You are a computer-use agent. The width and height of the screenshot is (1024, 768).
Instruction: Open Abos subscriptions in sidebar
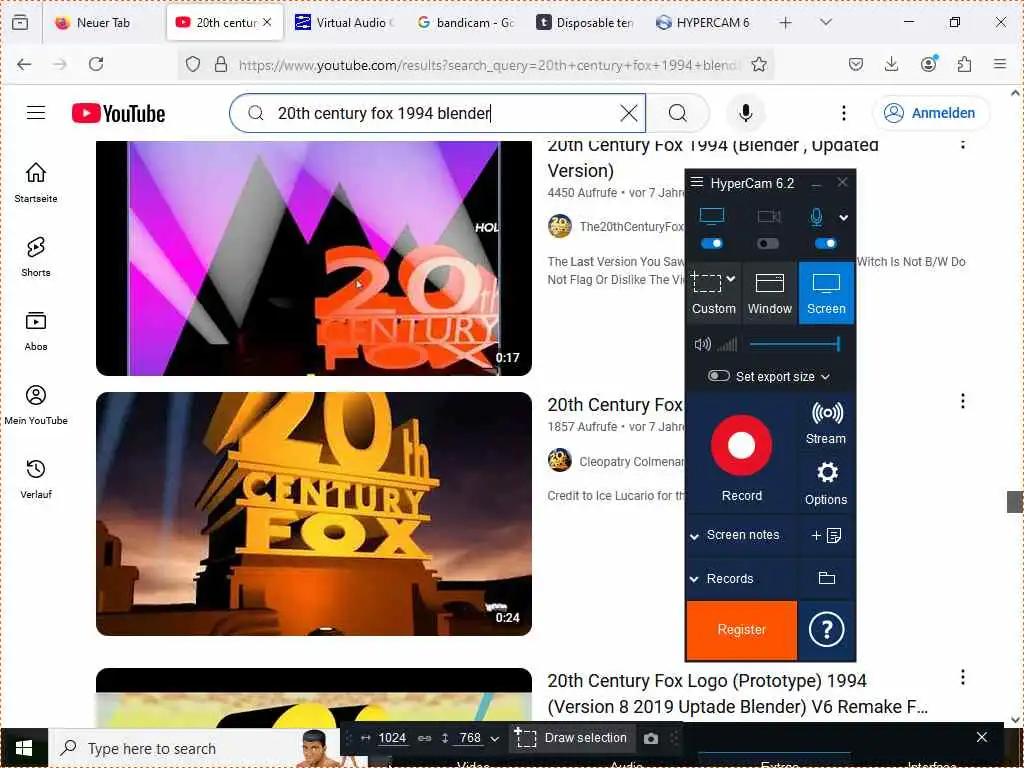36,330
